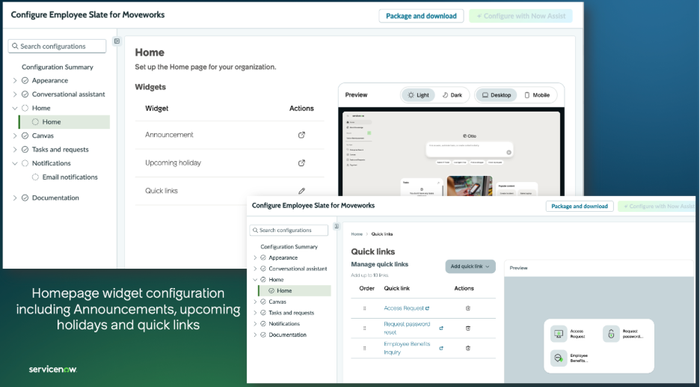The image size is (700, 387).
Task: Select Light preview mode
Action: pyautogui.click(x=418, y=95)
